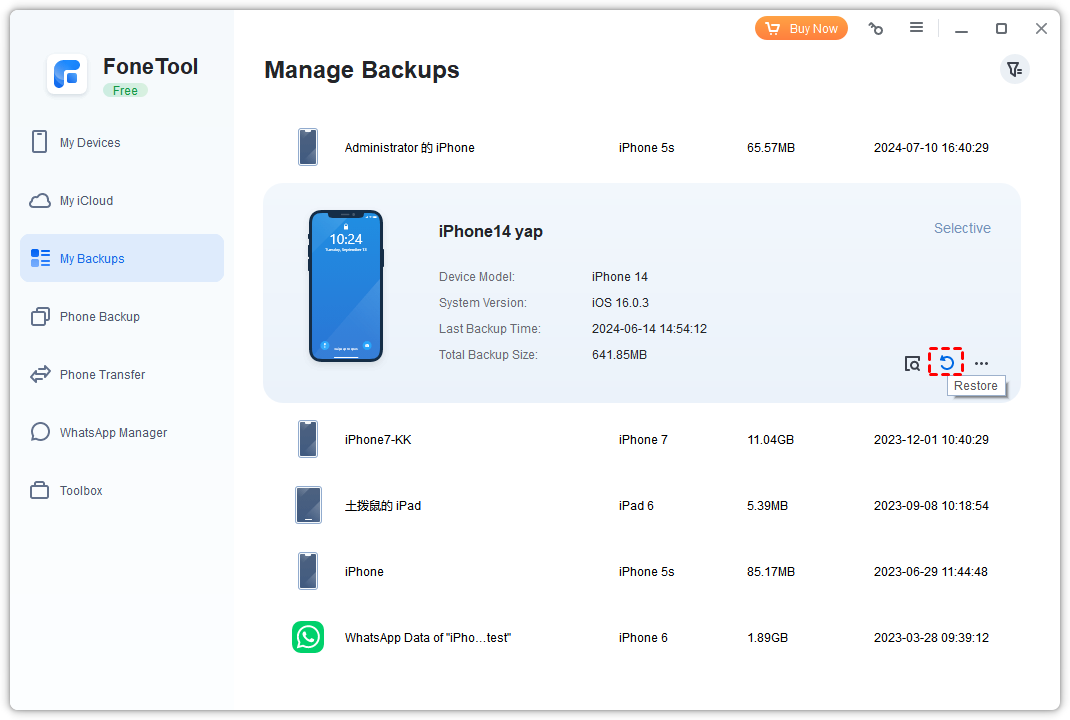Click the Buy Now button
1070x720 pixels.
(x=801, y=29)
